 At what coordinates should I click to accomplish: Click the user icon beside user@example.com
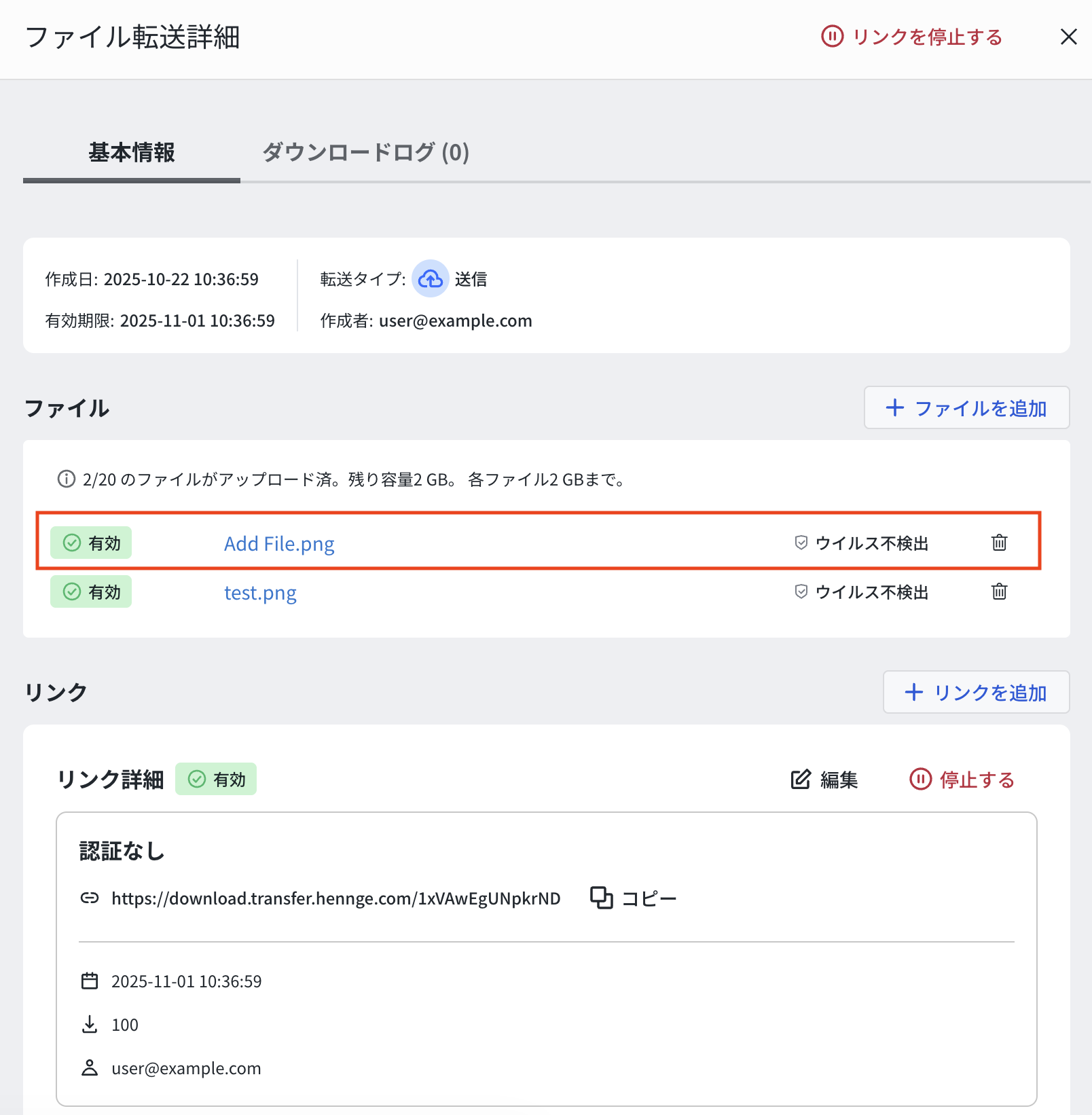90,1068
